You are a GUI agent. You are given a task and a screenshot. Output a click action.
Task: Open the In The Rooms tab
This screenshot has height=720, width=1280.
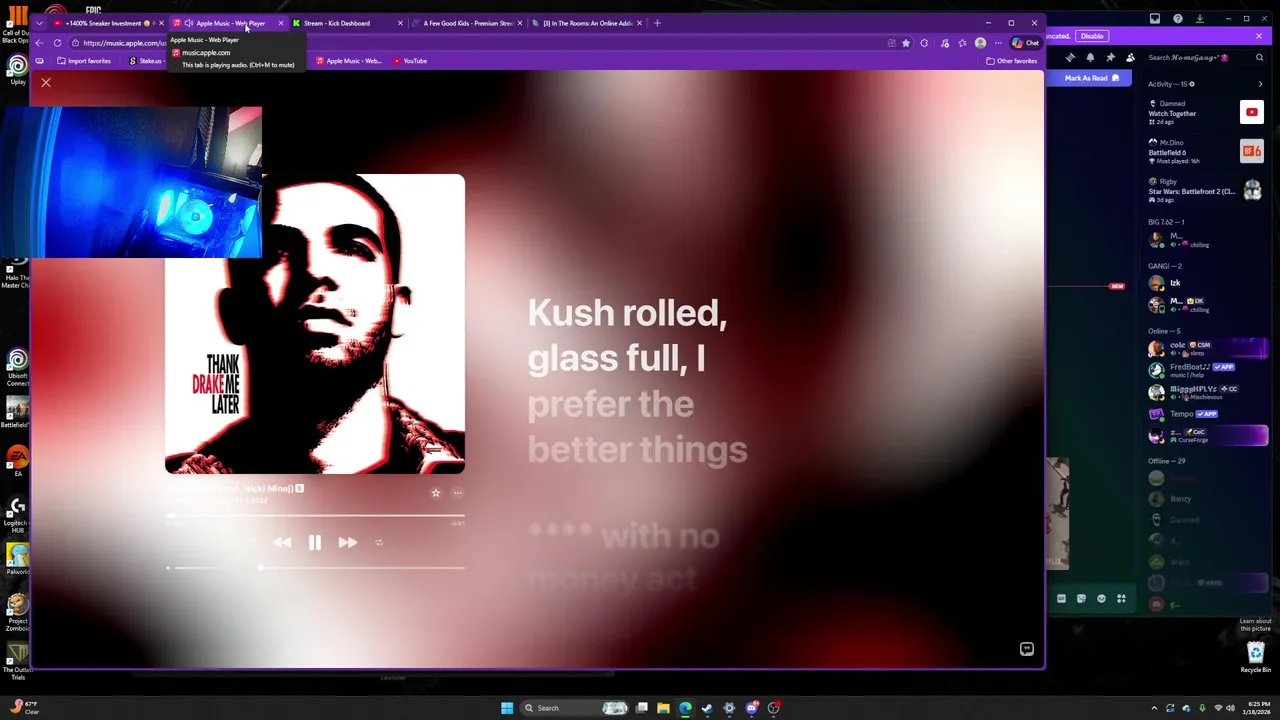587,23
